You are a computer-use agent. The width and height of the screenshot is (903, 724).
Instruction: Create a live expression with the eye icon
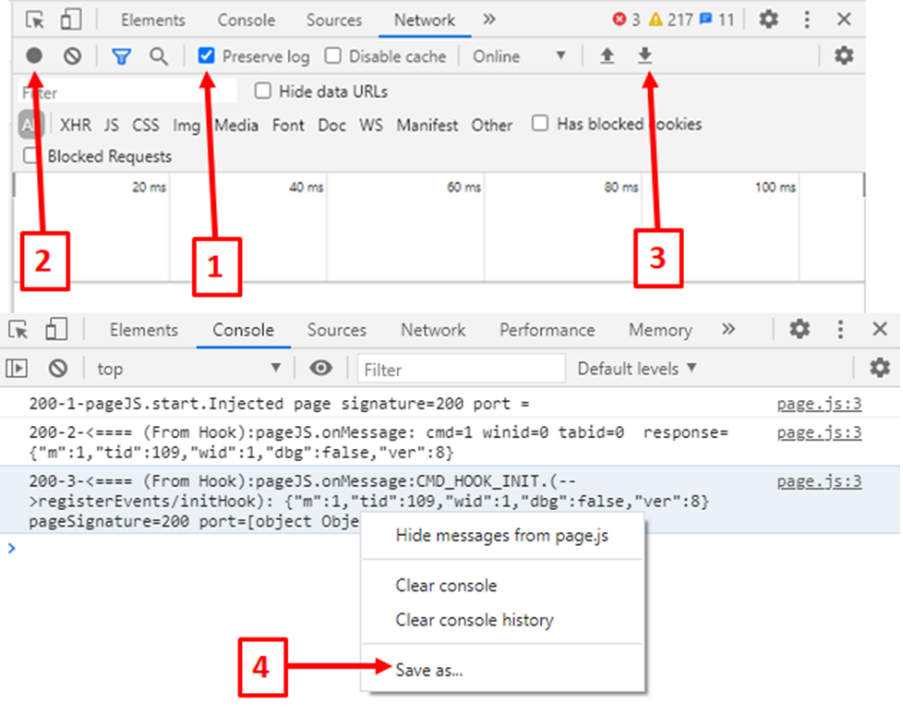[321, 367]
